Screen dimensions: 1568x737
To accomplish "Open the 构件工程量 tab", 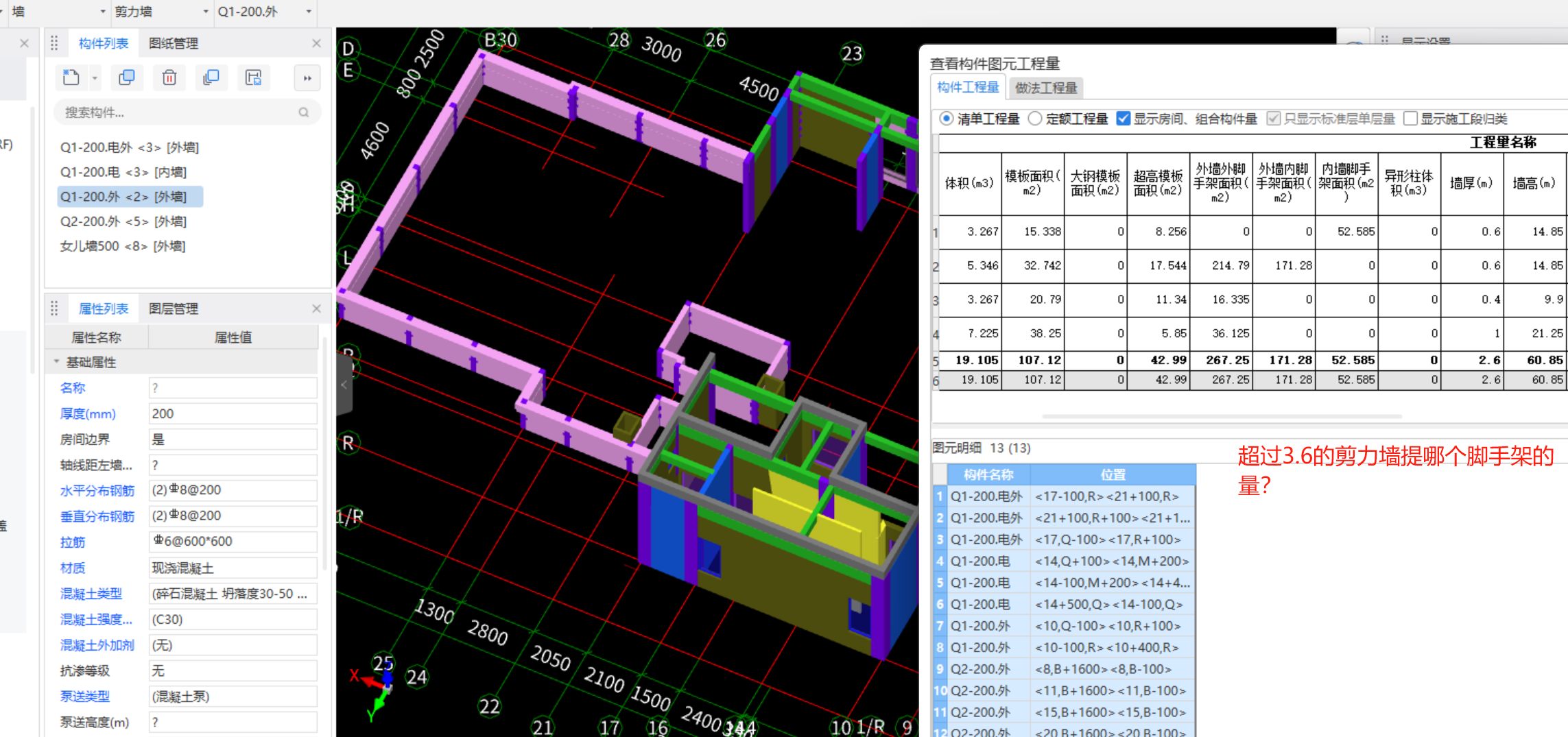I will click(x=968, y=87).
